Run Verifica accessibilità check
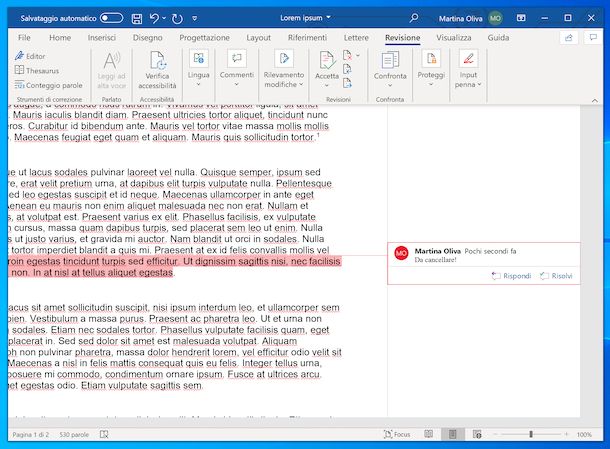This screenshot has height=449, width=610. [x=157, y=70]
